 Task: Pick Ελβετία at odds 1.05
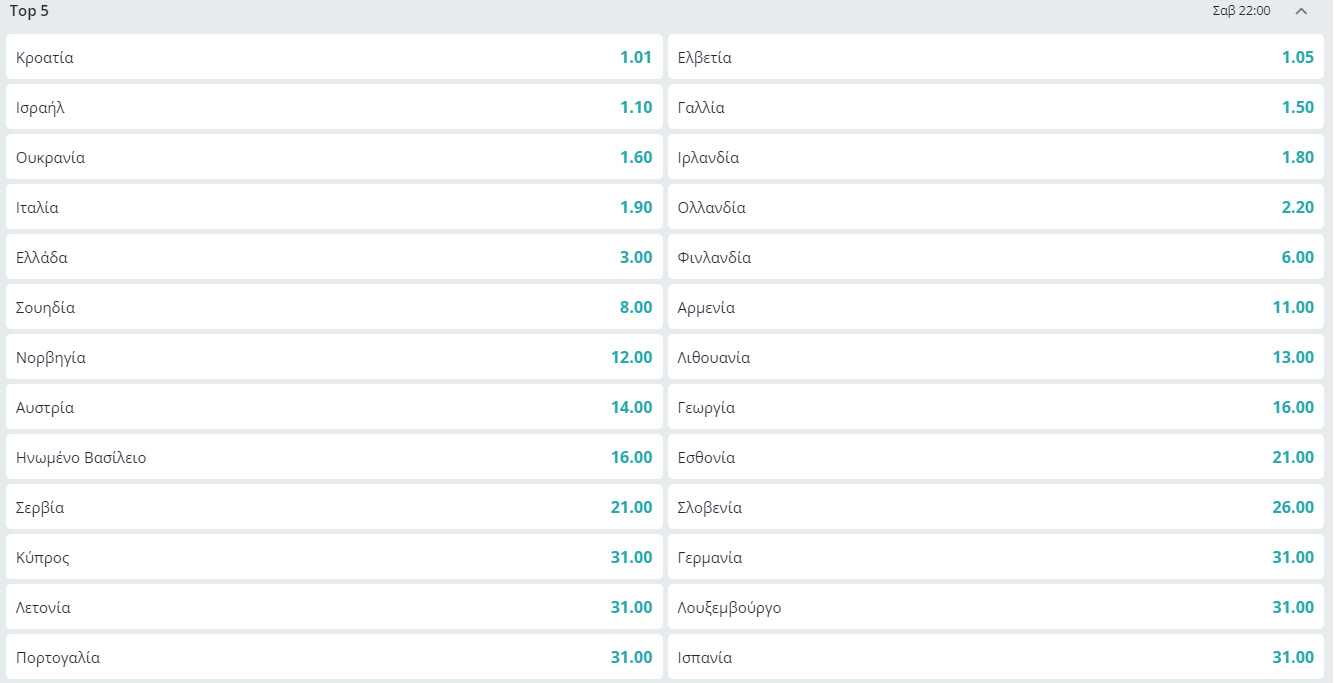point(996,57)
